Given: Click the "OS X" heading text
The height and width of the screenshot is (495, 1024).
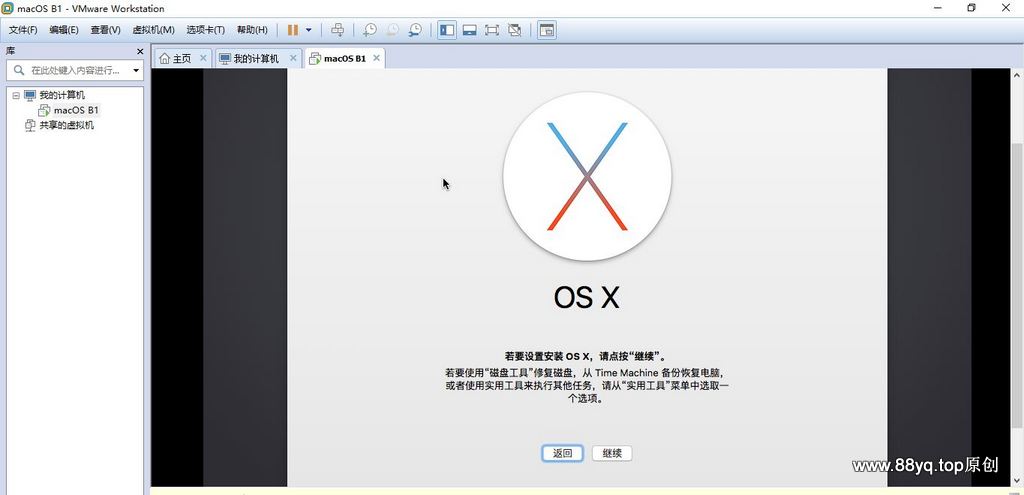Looking at the screenshot, I should [x=586, y=298].
